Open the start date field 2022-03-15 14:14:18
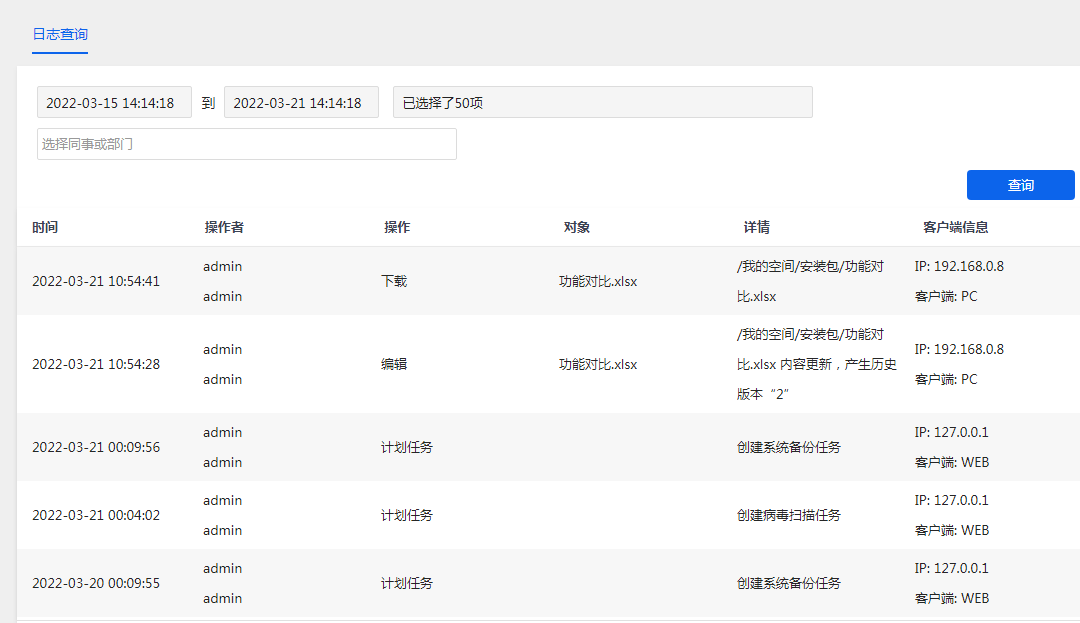The width and height of the screenshot is (1080, 623). [x=114, y=102]
